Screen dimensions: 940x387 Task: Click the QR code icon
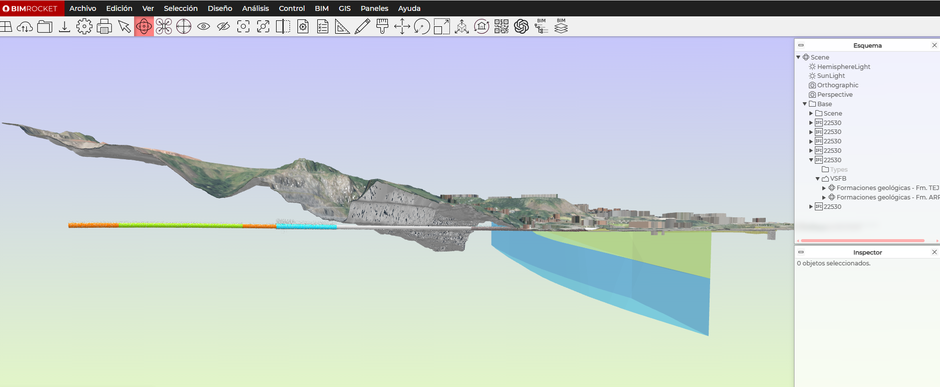point(501,26)
